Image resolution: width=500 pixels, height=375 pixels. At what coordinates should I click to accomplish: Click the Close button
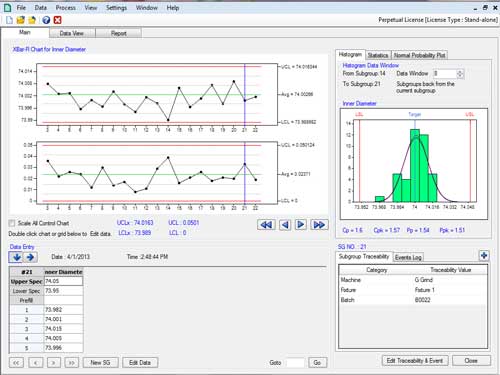tap(471, 361)
